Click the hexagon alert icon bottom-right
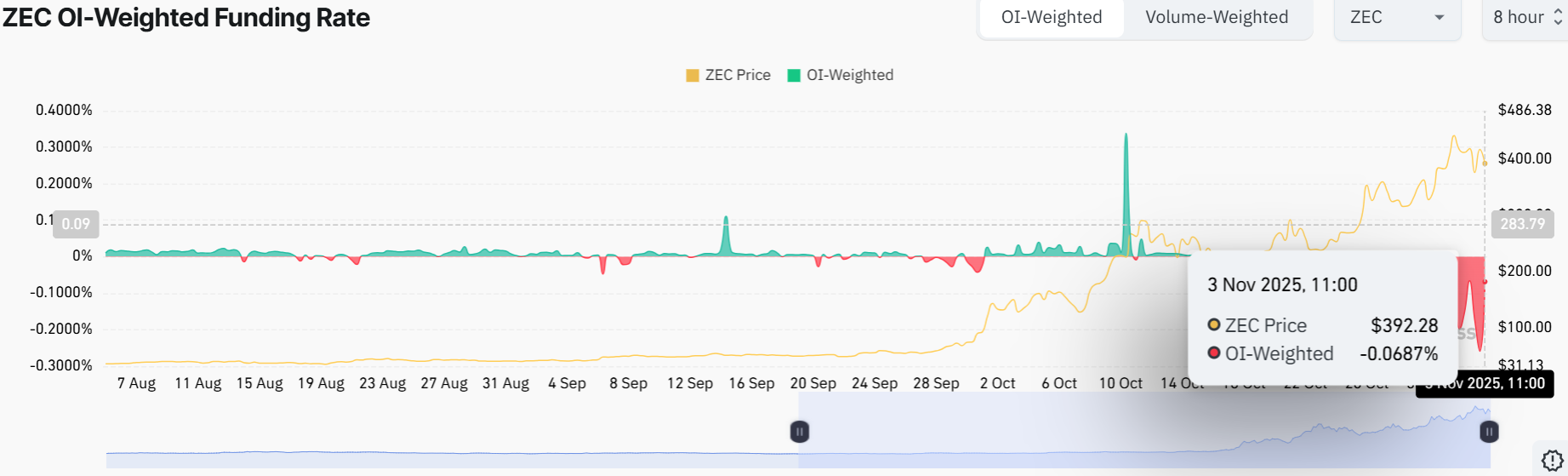This screenshot has height=476, width=1568. tap(1553, 461)
